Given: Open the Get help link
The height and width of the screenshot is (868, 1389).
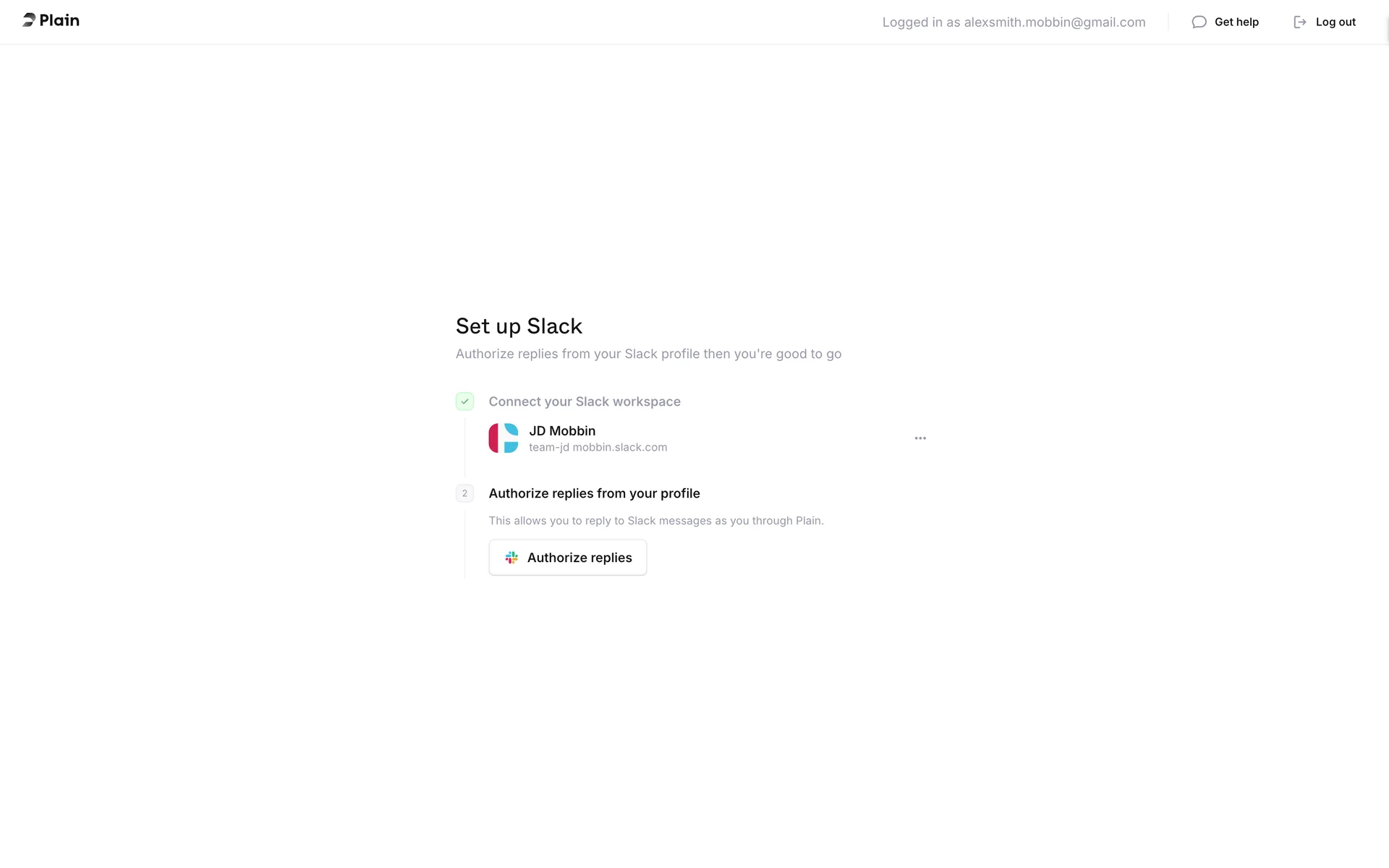Looking at the screenshot, I should (x=1236, y=22).
